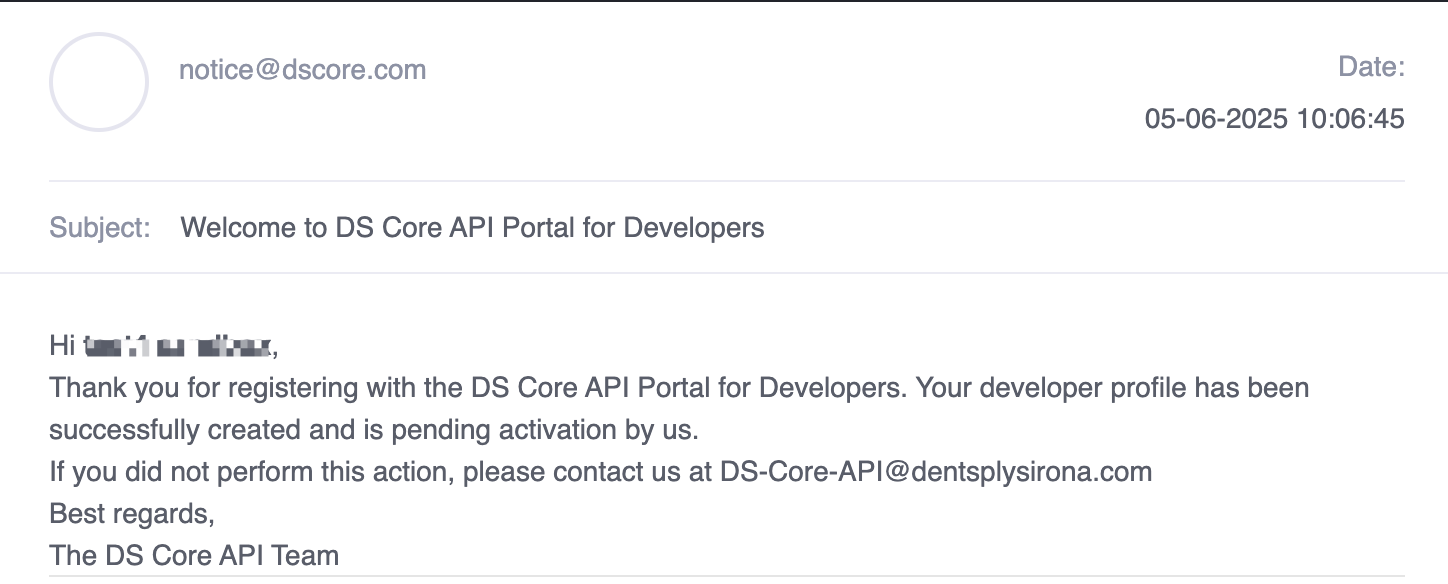Click the "Date:" label
Viewport: 1448px width, 584px height.
point(1371,67)
